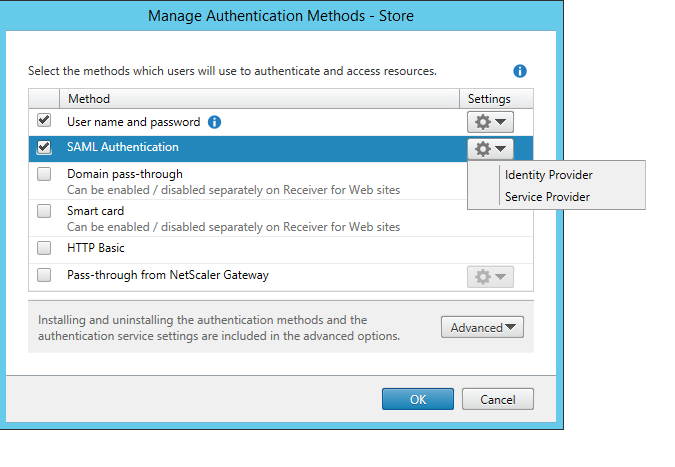Choose Identity Provider from the menu

[x=548, y=175]
